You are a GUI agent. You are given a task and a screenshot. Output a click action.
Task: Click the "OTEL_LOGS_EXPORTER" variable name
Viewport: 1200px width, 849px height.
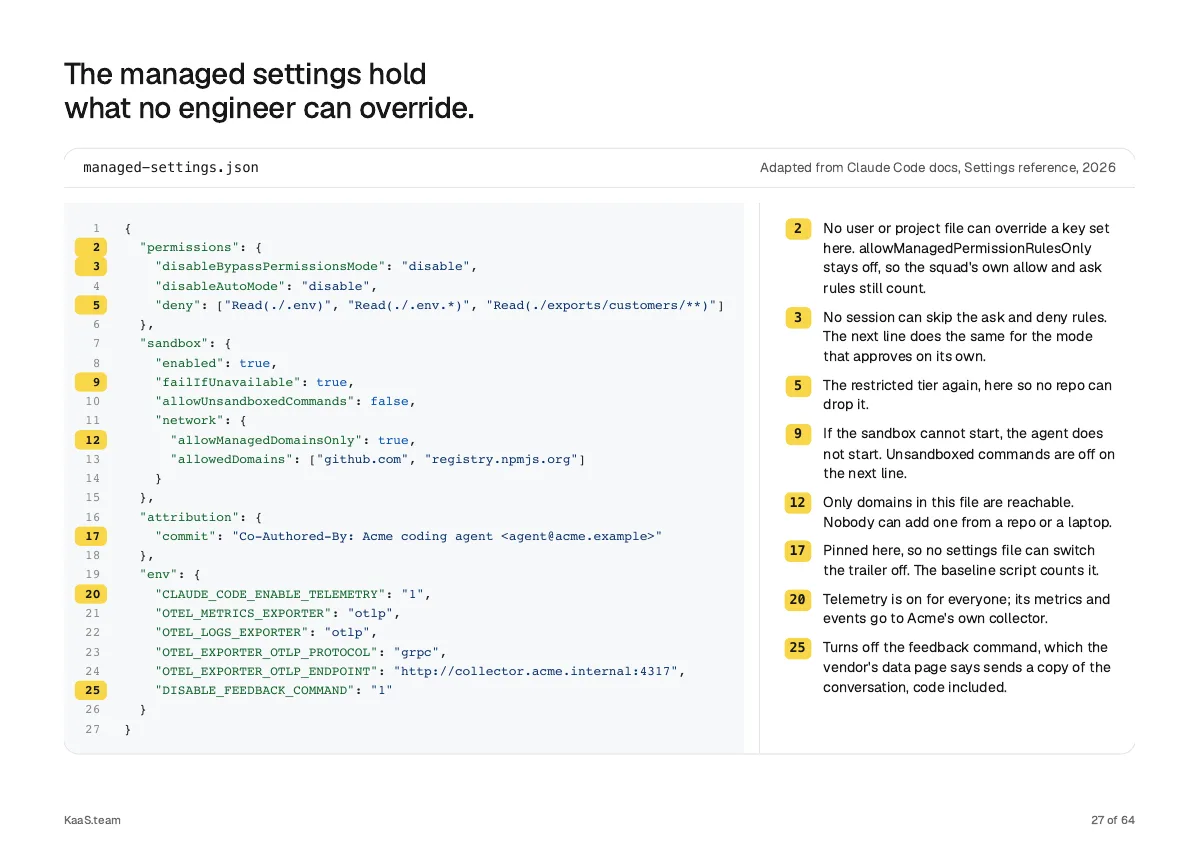[x=232, y=632]
